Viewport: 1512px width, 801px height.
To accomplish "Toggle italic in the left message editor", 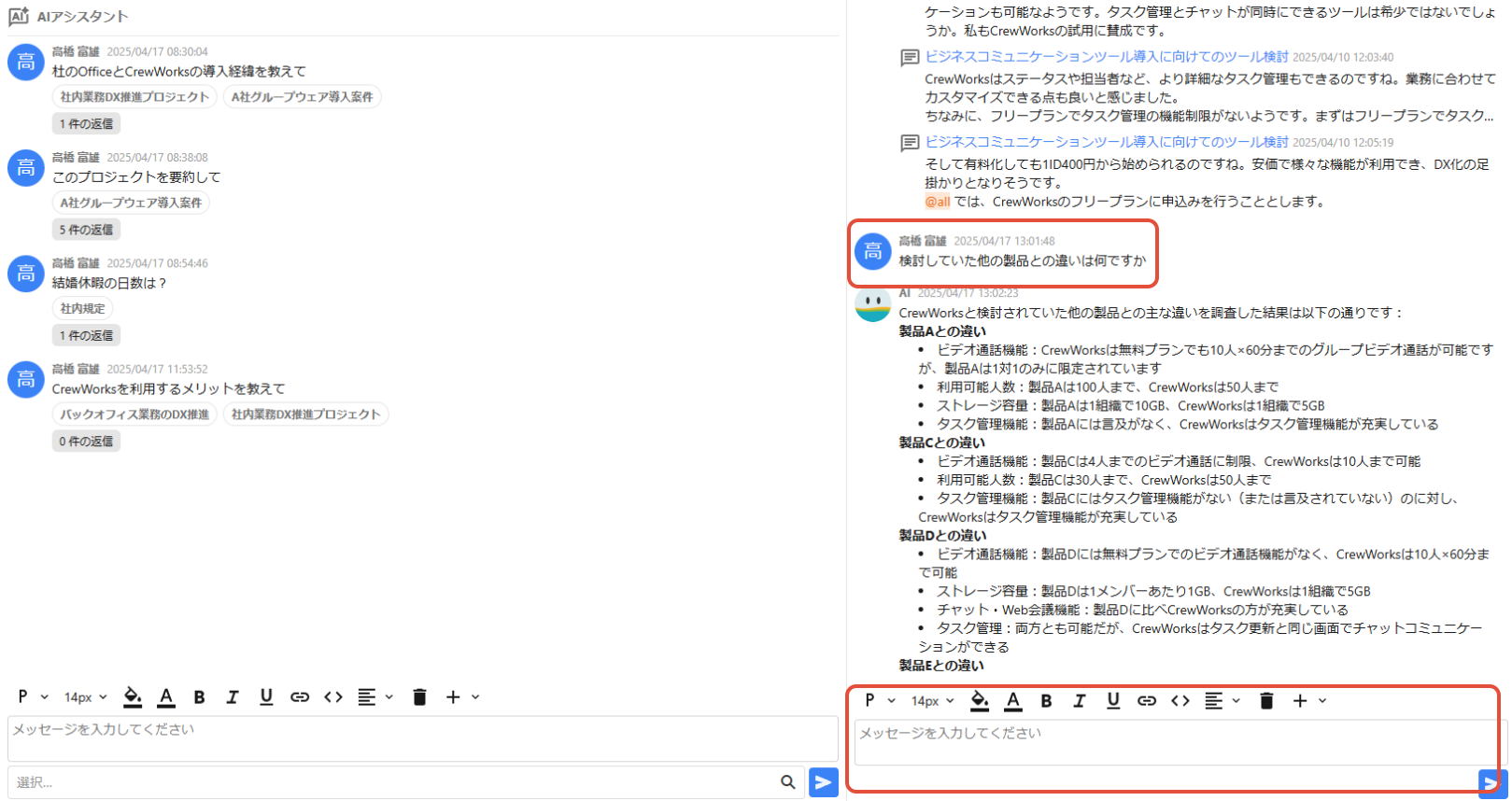I will [x=233, y=697].
